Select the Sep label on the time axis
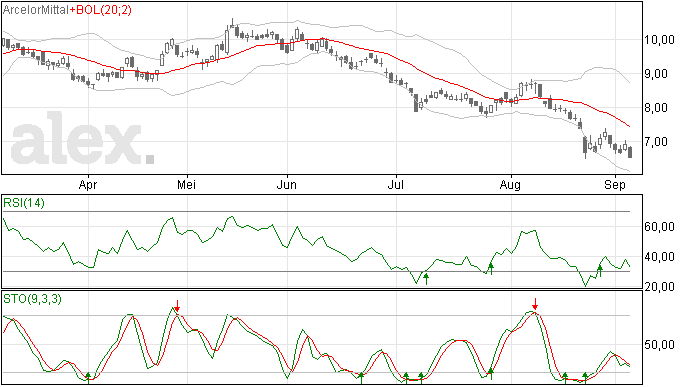 click(615, 185)
